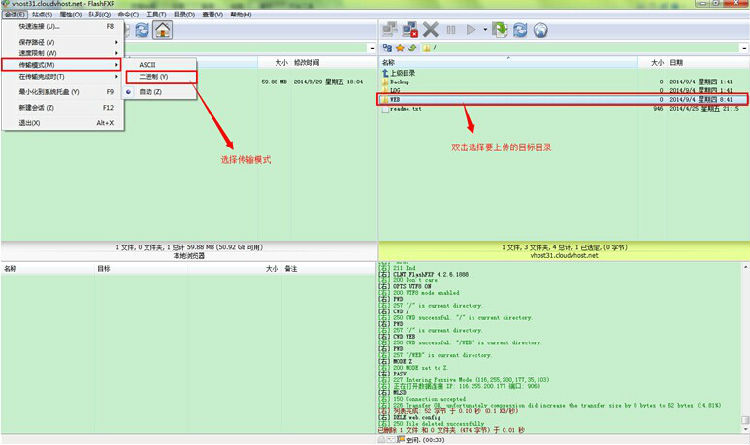This screenshot has height=445, width=750.
Task: Choose 二进制 (Y) binary transfer mode
Action: [153, 77]
